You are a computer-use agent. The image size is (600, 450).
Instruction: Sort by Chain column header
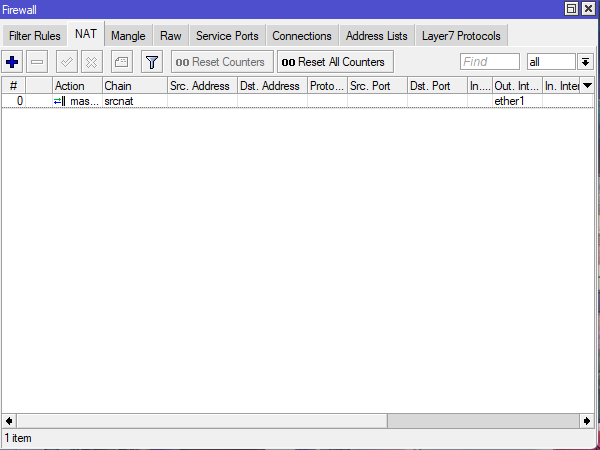[x=135, y=86]
